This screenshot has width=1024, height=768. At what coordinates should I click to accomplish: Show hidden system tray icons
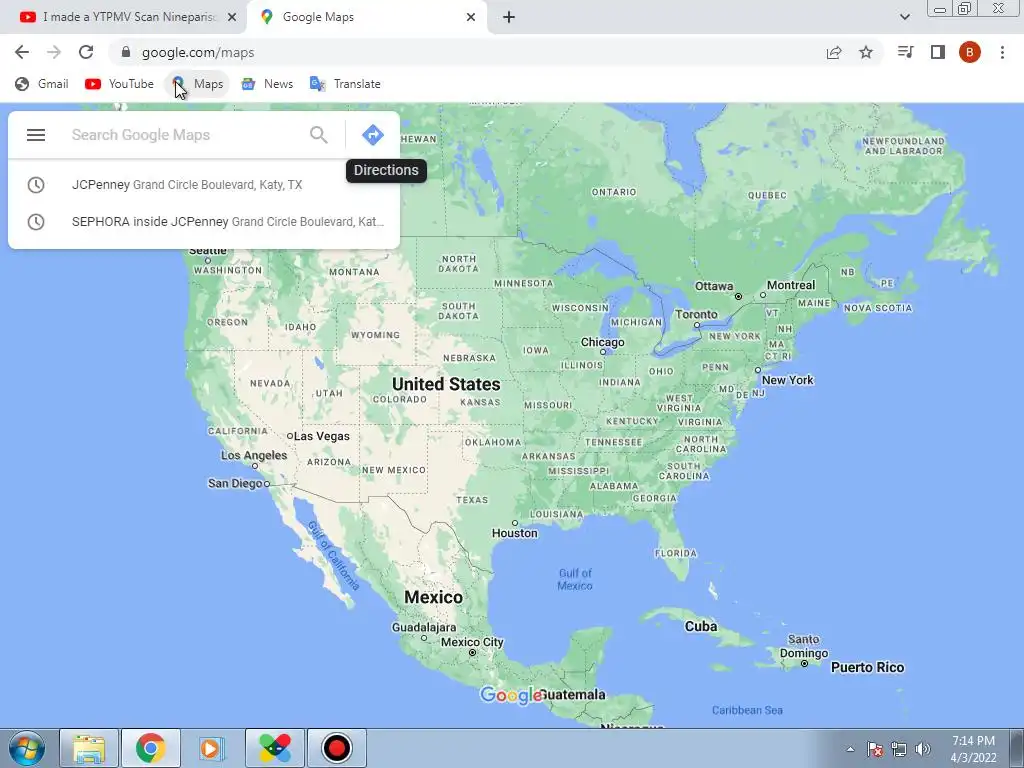[x=850, y=749]
